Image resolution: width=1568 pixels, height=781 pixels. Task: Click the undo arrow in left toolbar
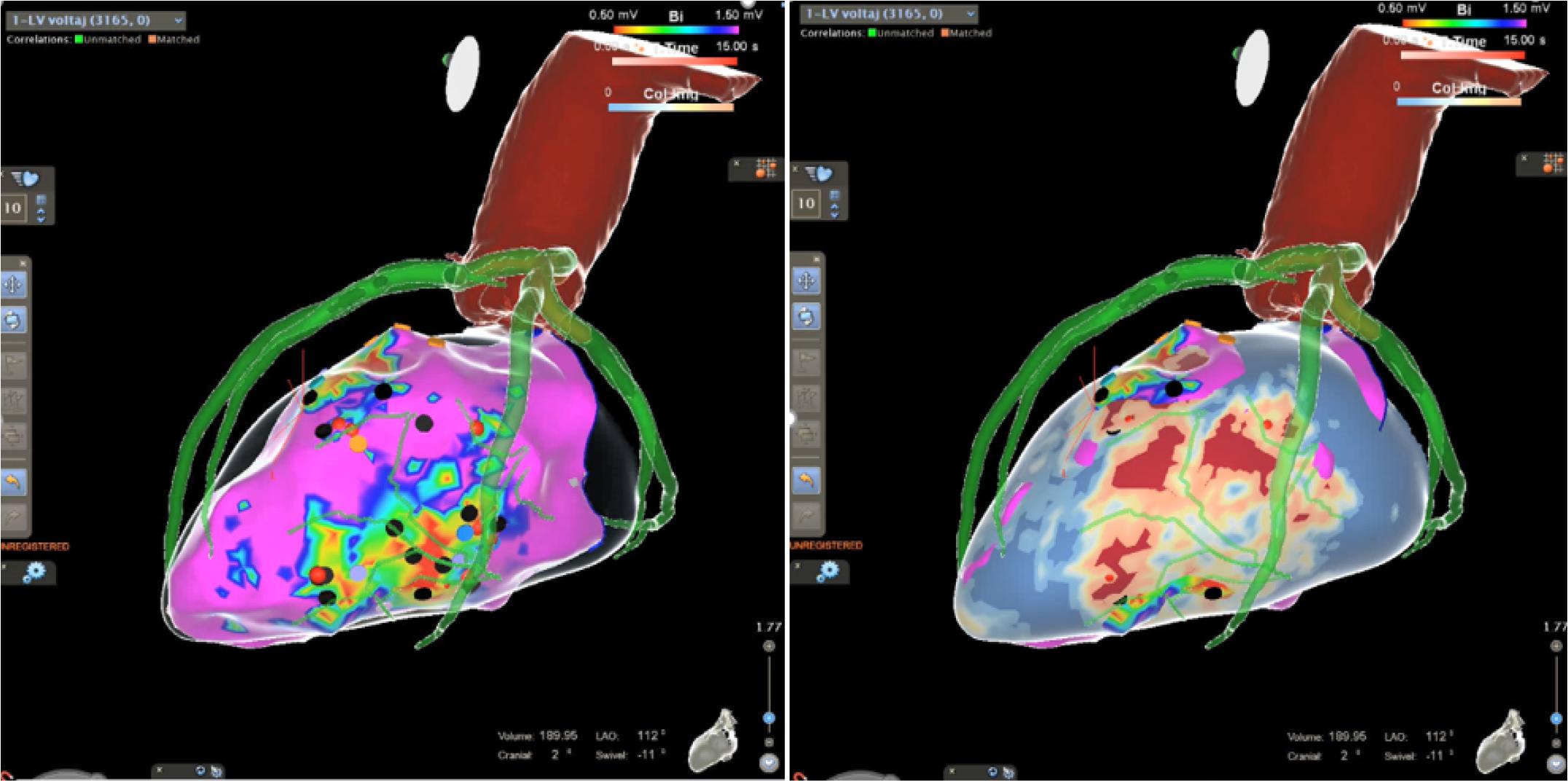click(13, 482)
